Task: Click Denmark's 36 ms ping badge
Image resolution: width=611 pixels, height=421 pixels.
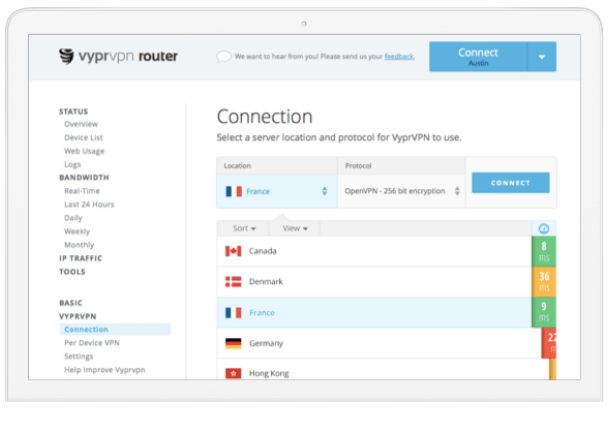Action: click(x=544, y=282)
